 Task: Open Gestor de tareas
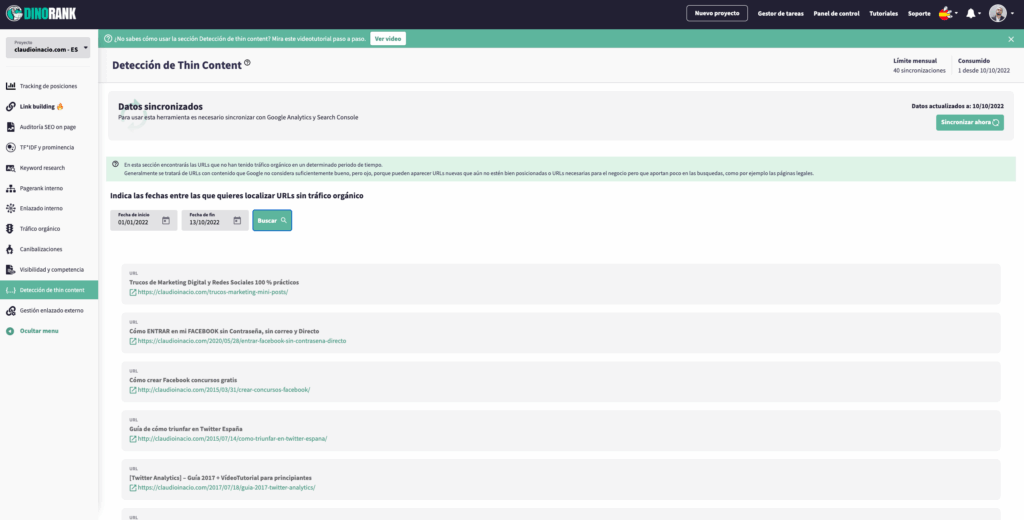(x=780, y=13)
